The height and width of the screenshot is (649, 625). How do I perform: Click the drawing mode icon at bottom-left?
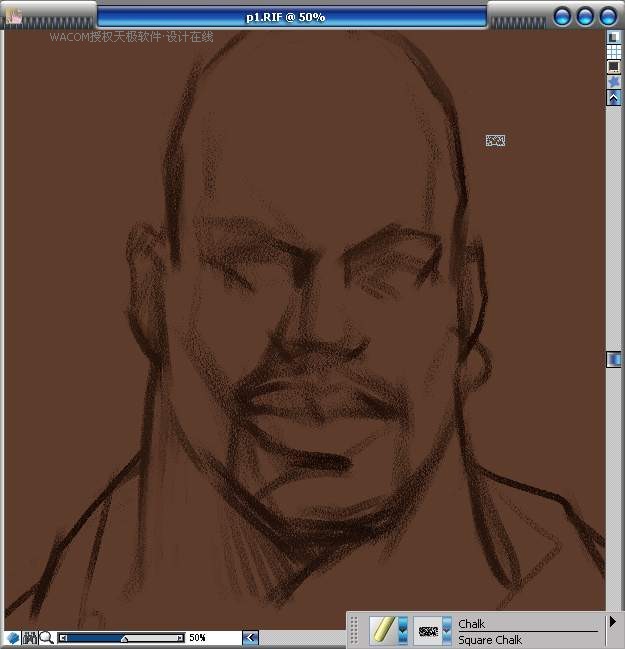[x=13, y=637]
